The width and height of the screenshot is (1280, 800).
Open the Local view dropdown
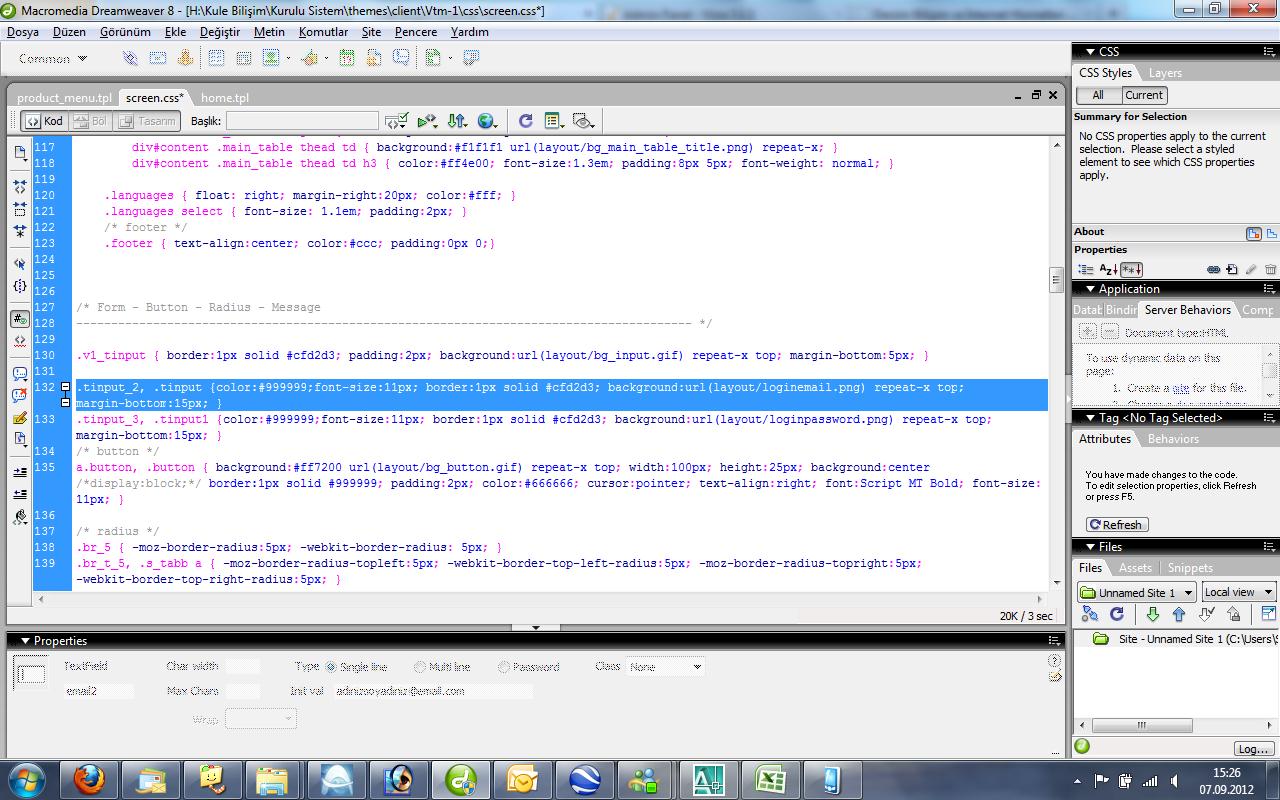(x=1238, y=592)
